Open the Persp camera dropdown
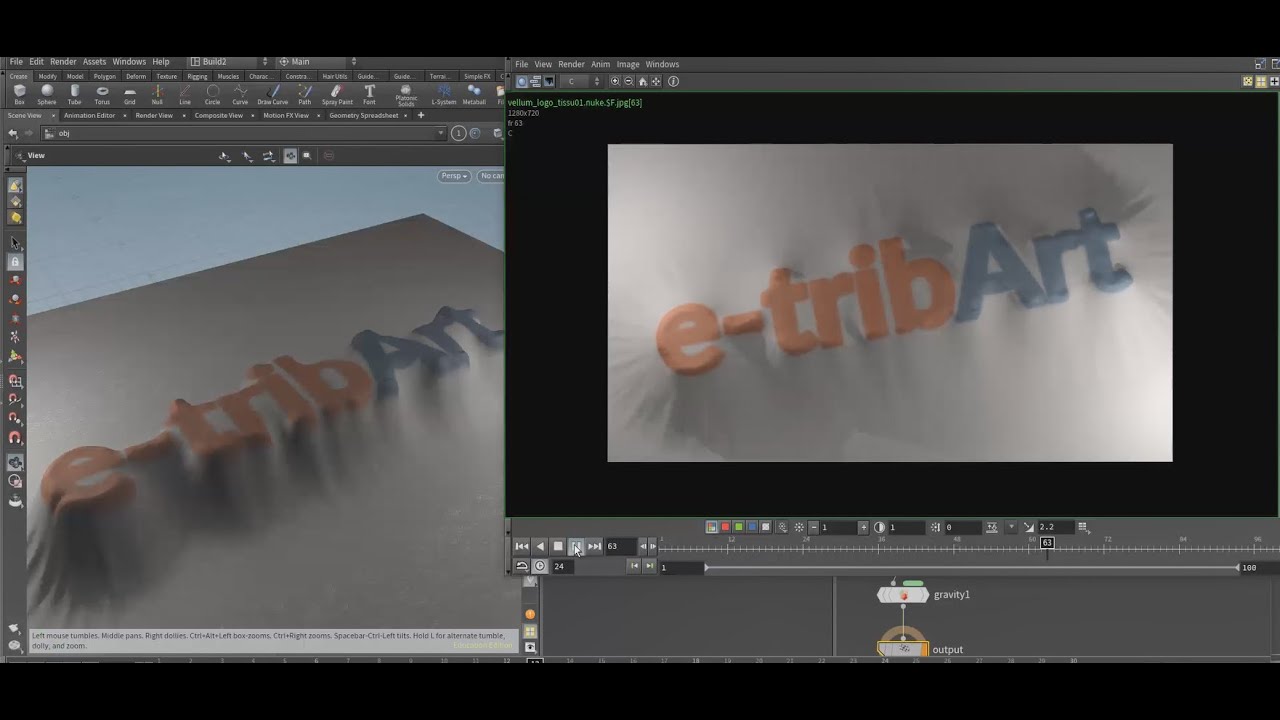This screenshot has height=720, width=1280. (454, 176)
